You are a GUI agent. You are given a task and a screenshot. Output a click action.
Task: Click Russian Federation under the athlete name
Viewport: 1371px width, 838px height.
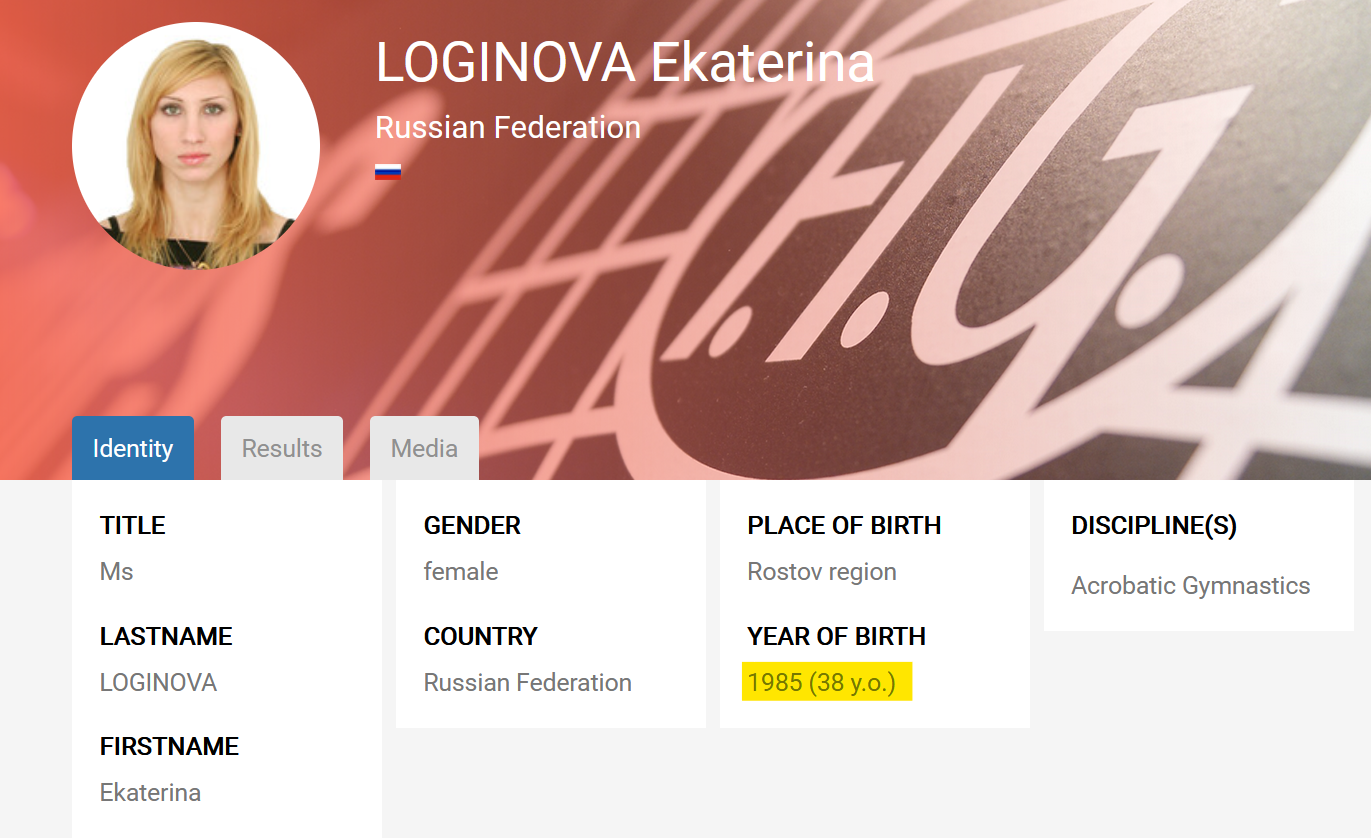pyautogui.click(x=507, y=128)
